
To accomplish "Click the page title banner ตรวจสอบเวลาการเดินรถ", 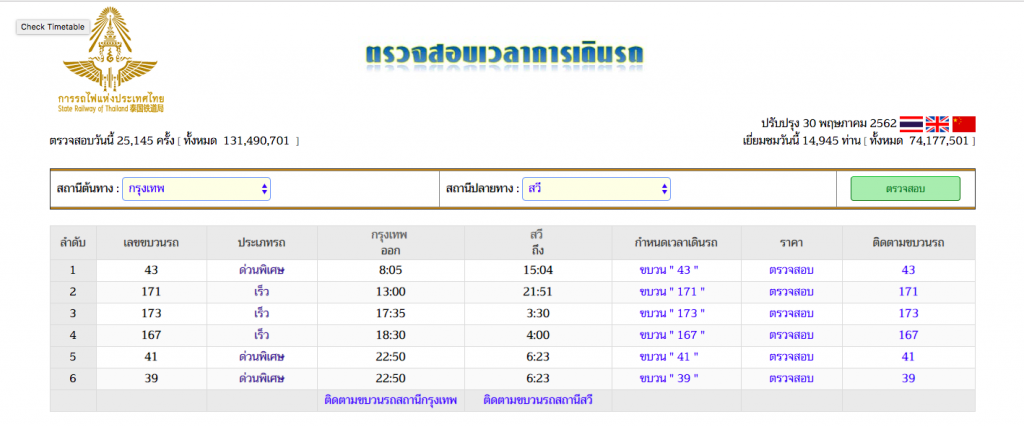I will point(503,54).
